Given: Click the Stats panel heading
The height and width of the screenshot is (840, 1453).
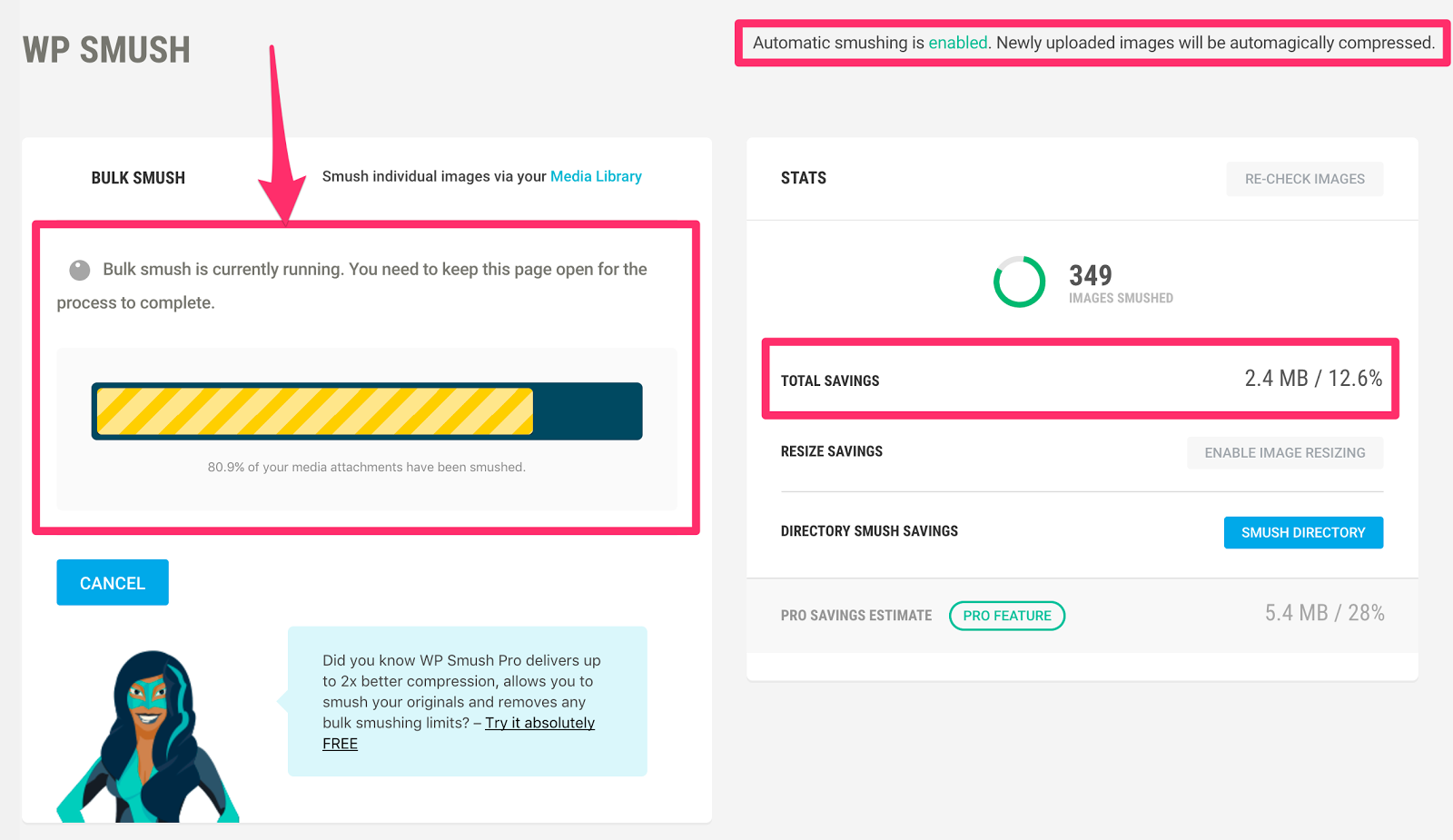Looking at the screenshot, I should coord(804,178).
